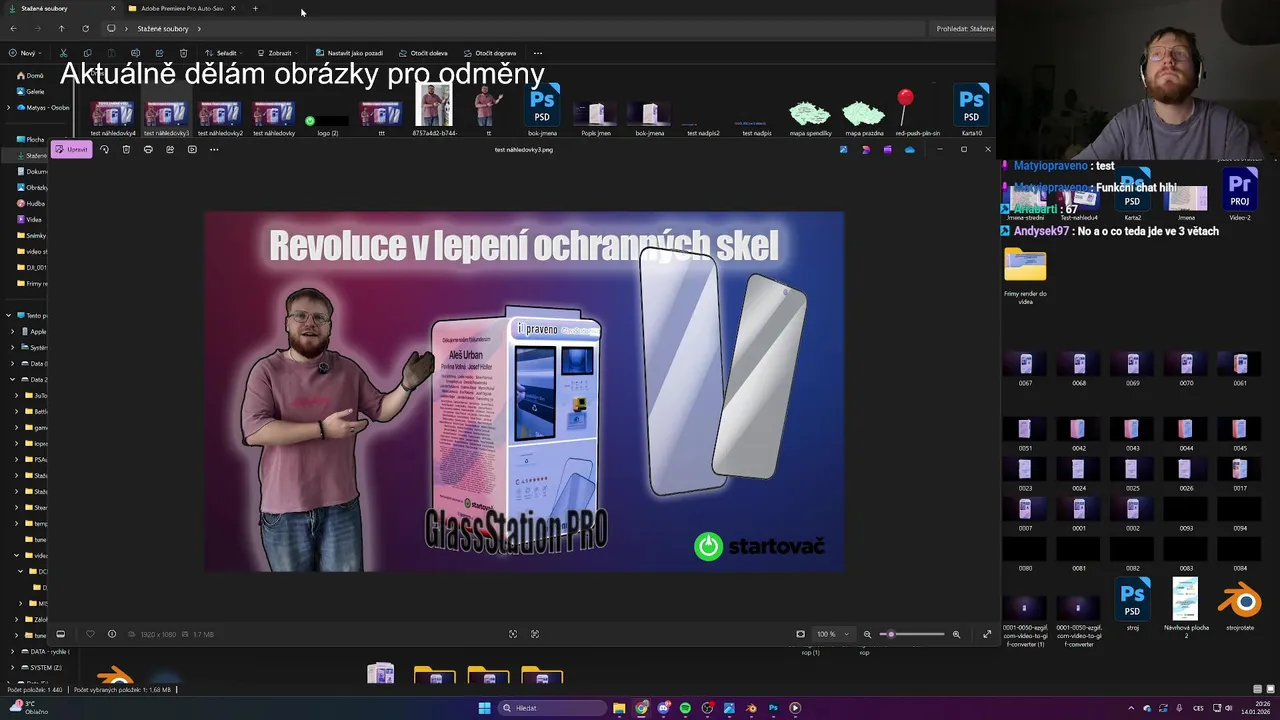
Task: Show file info in the Photos viewer
Action: [112, 634]
